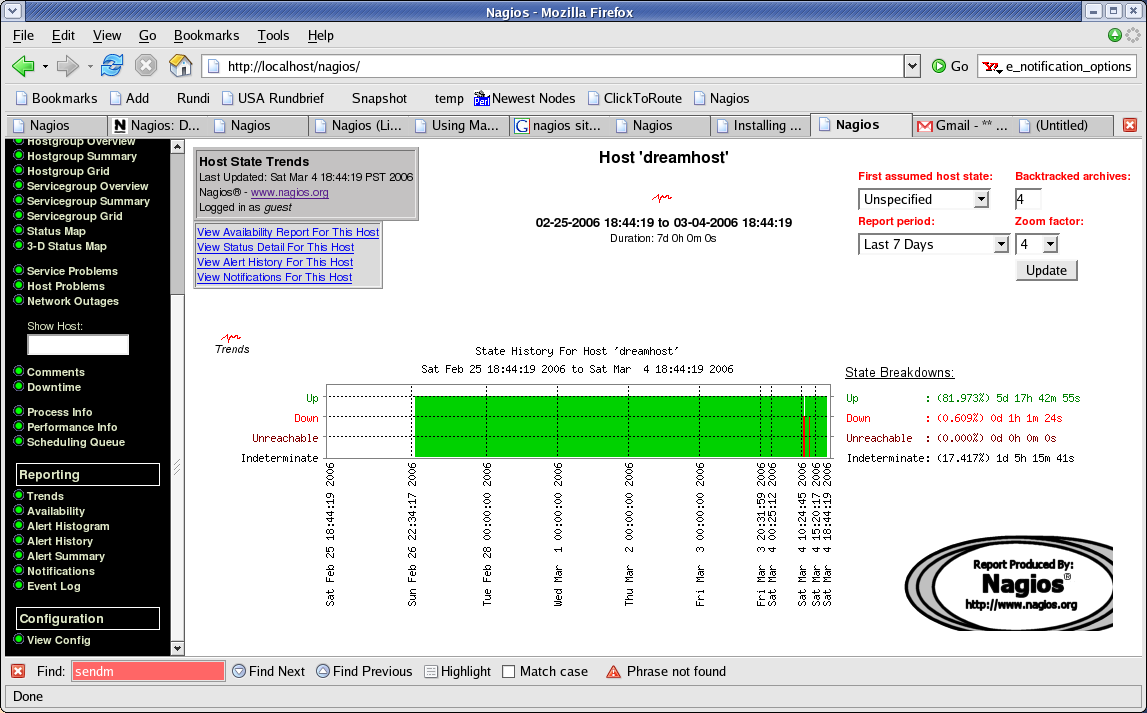Viewport: 1147px width, 713px height.
Task: Open the View menu
Action: (107, 35)
